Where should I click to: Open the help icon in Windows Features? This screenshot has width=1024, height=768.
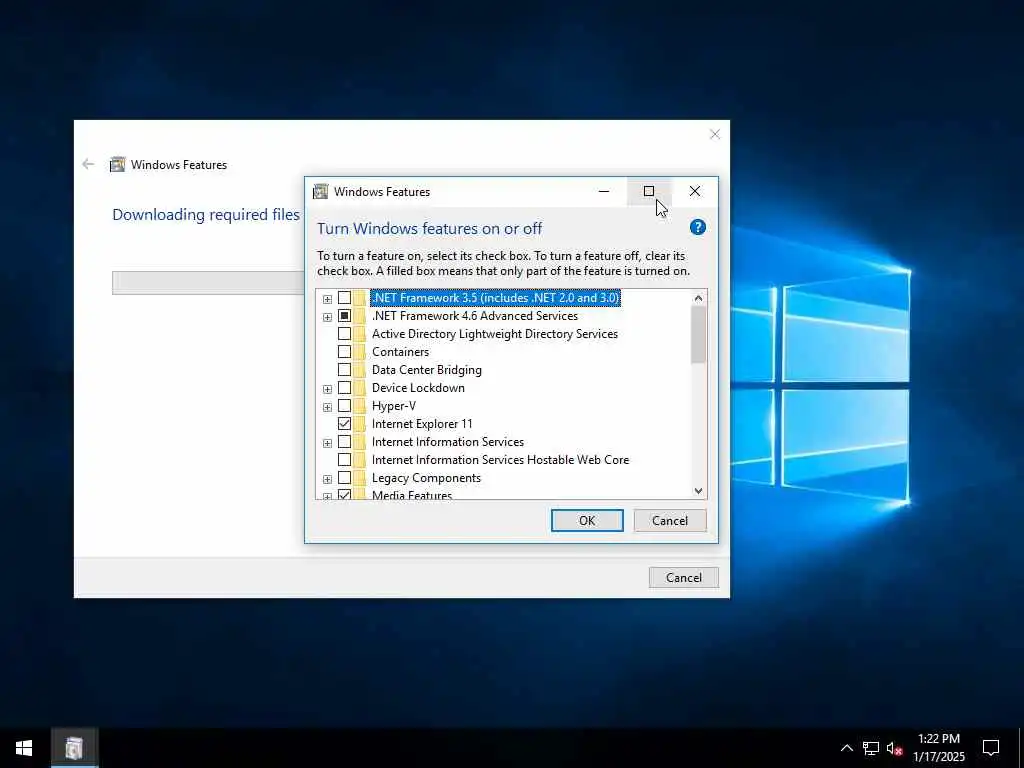point(697,227)
